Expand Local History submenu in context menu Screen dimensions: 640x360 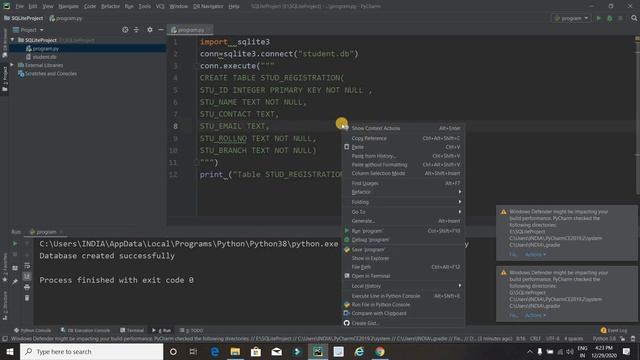(x=403, y=286)
